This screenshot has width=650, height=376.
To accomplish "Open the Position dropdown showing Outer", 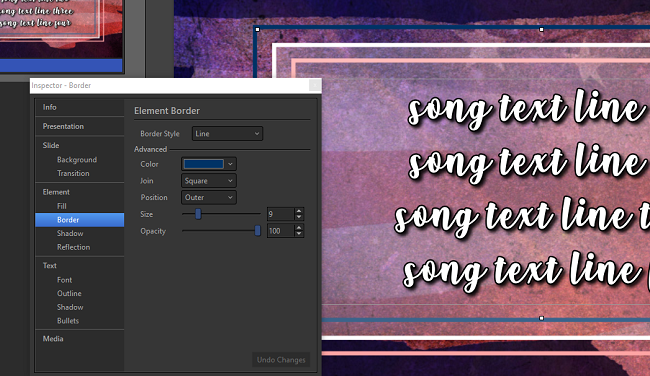I will 209,197.
